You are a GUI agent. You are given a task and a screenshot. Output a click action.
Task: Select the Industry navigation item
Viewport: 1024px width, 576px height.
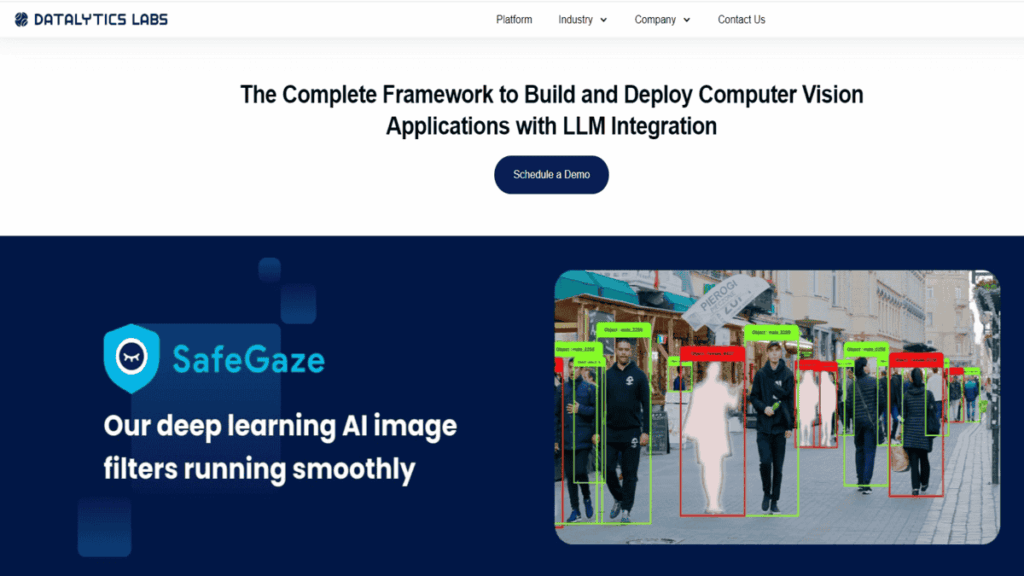click(x=575, y=20)
